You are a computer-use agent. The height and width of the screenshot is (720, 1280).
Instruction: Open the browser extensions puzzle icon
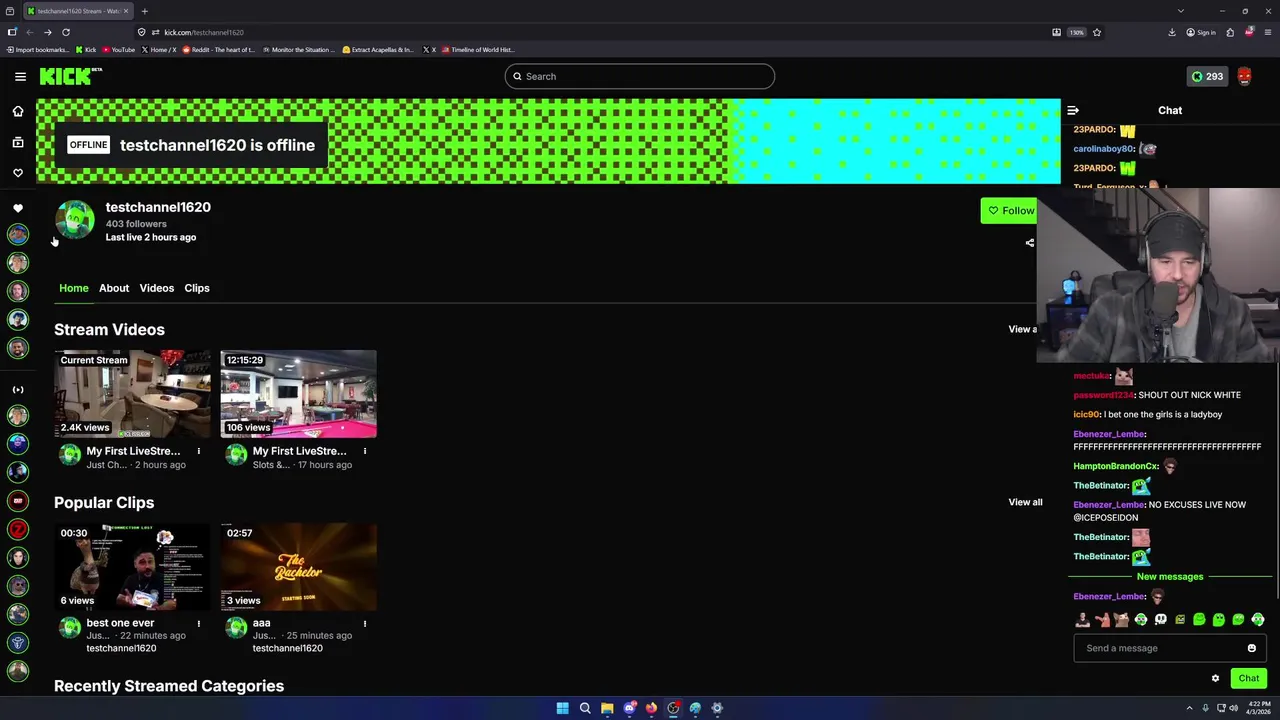[1230, 32]
